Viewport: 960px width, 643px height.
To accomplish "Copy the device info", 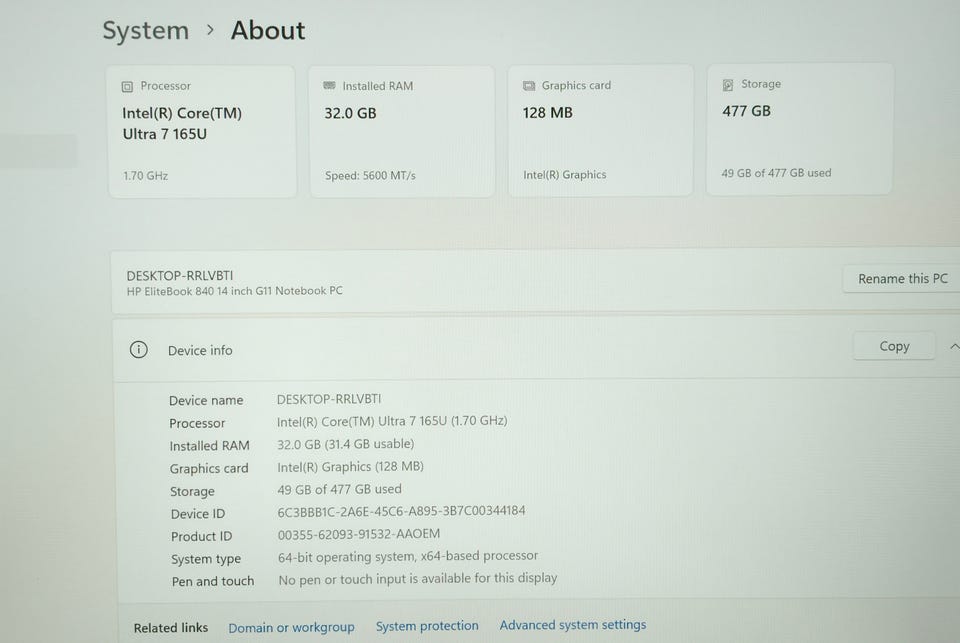I will click(894, 346).
